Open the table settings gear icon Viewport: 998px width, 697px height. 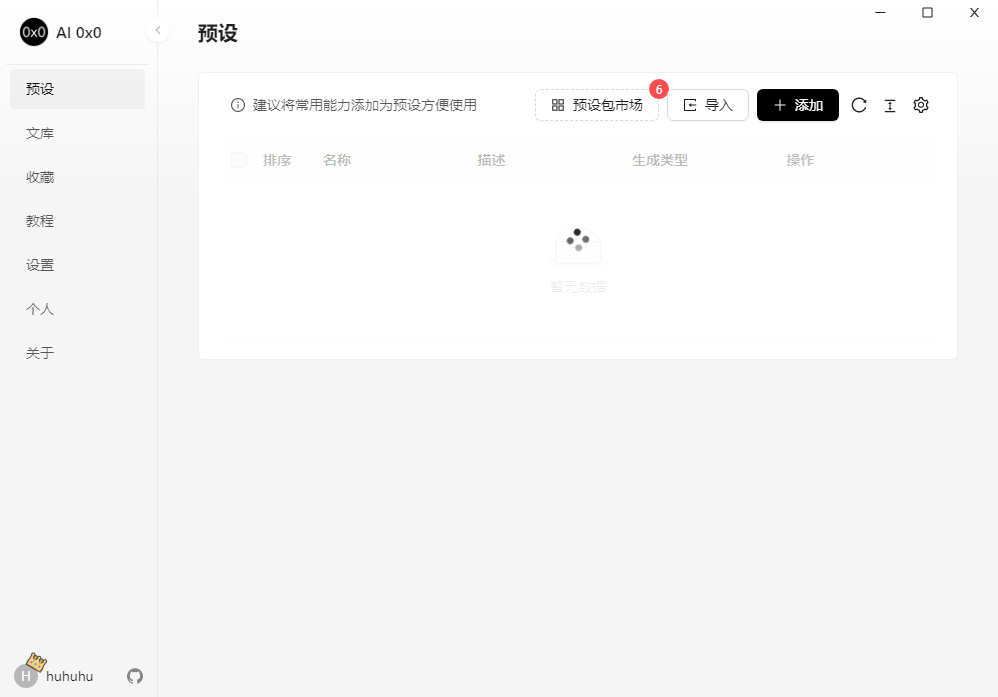(x=921, y=105)
